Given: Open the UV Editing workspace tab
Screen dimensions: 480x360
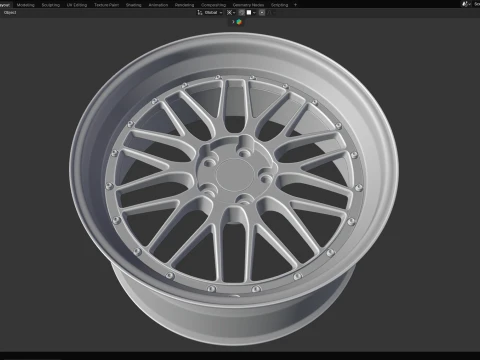Looking at the screenshot, I should (77, 5).
